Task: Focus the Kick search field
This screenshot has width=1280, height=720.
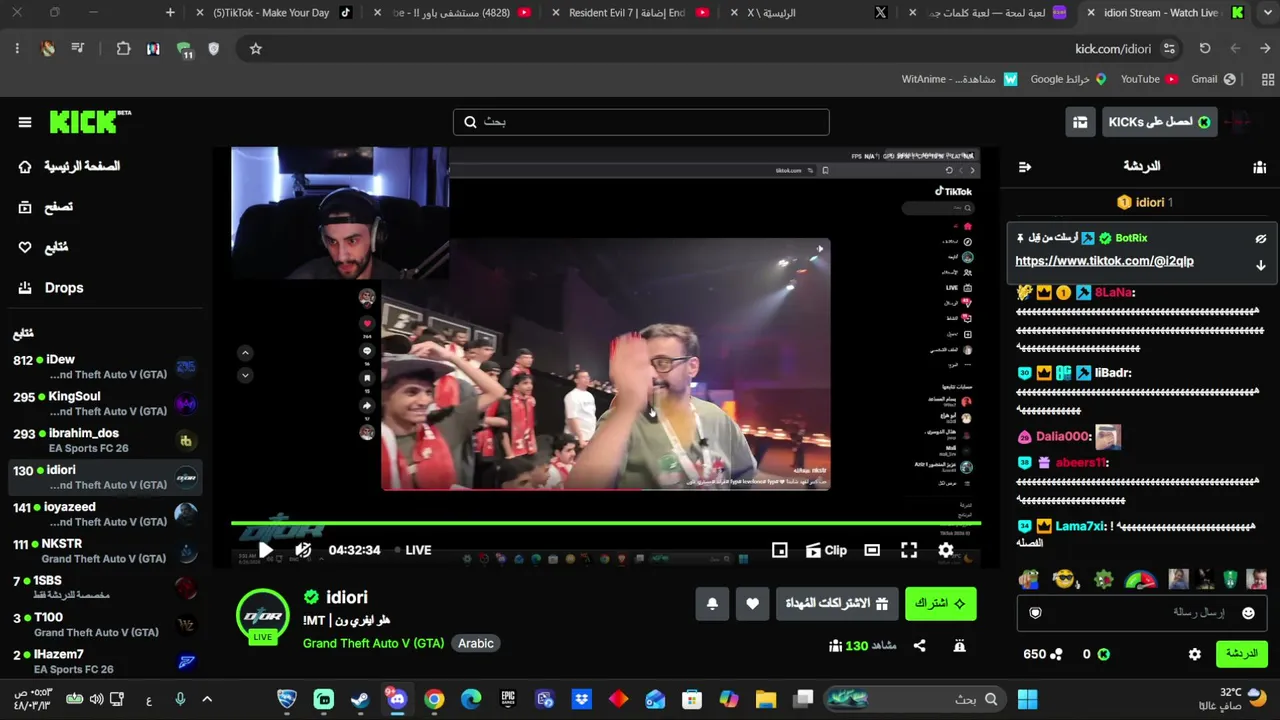Action: point(641,122)
